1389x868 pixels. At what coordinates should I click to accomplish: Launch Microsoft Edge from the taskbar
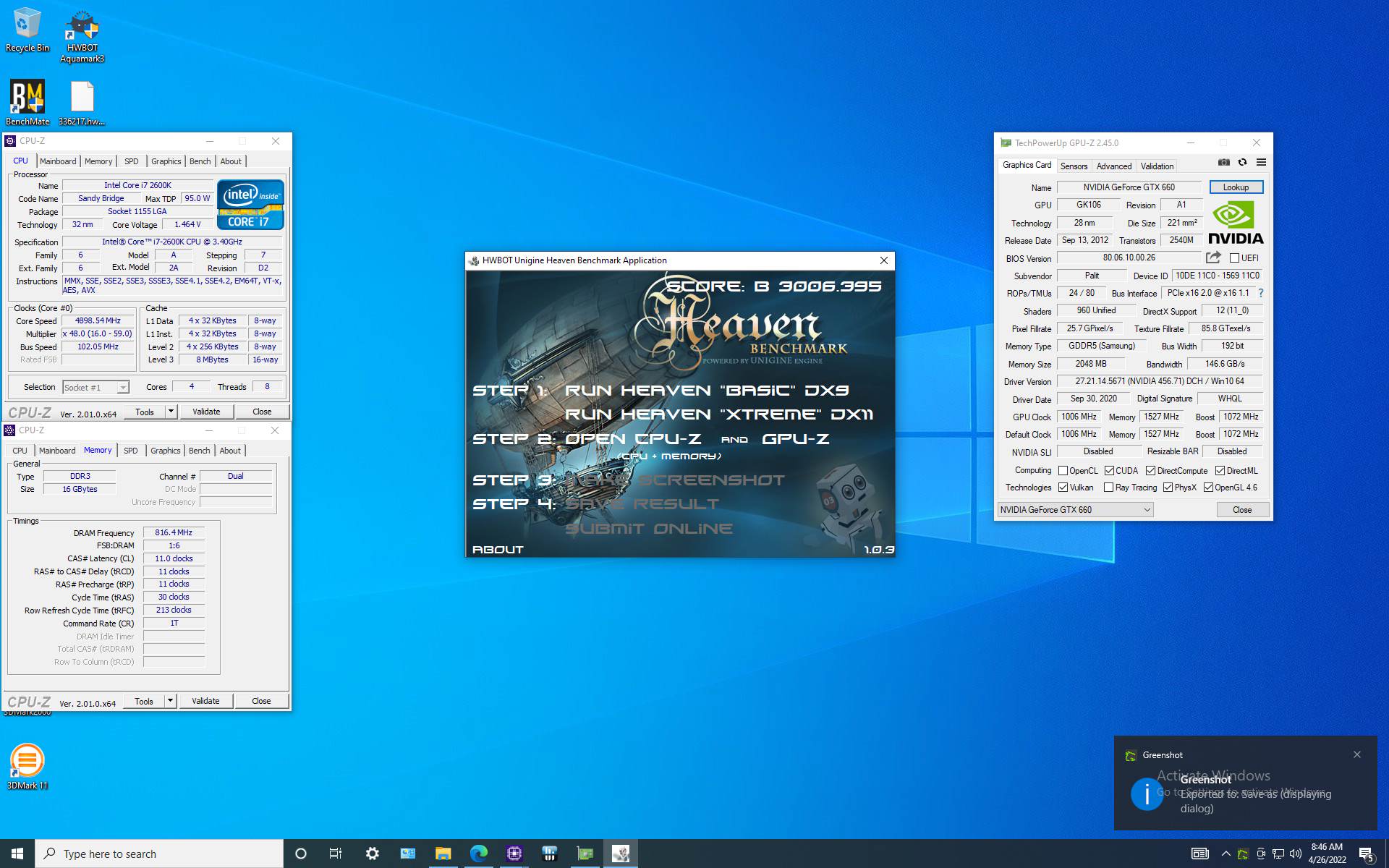478,854
